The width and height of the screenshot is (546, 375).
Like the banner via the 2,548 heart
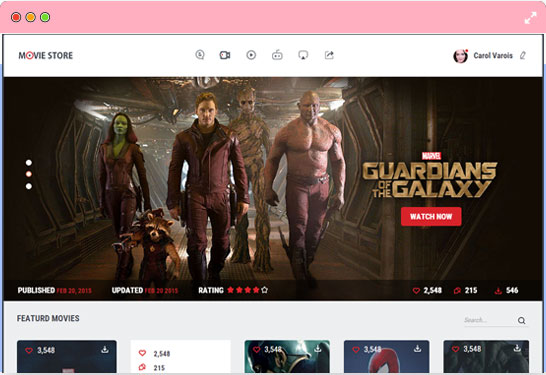(x=416, y=290)
